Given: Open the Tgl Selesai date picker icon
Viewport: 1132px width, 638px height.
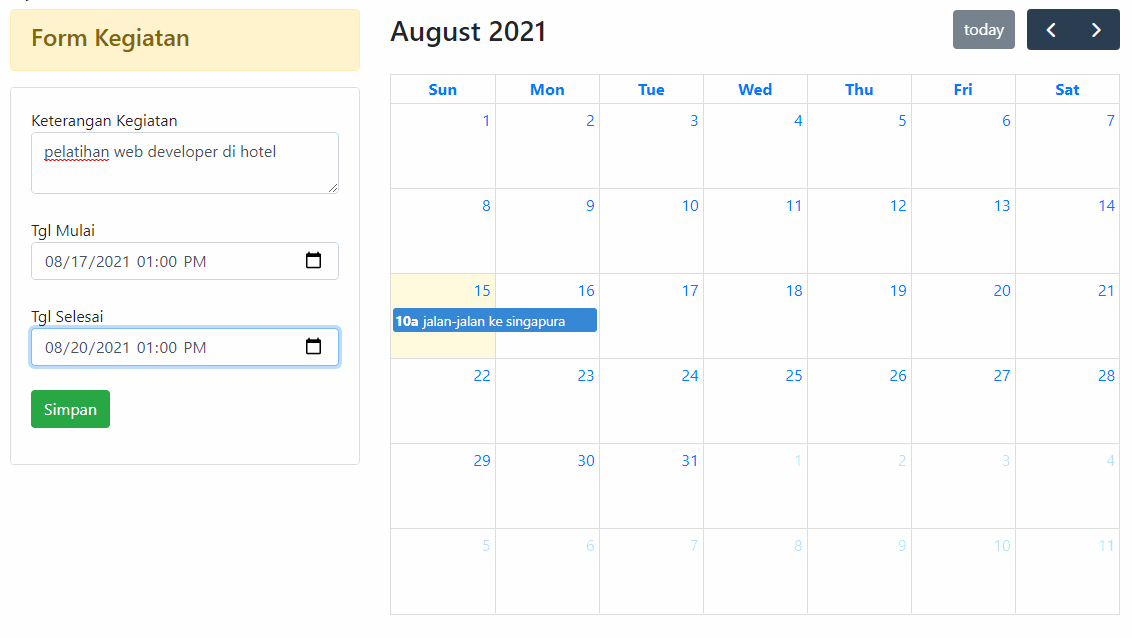Looking at the screenshot, I should tap(314, 346).
